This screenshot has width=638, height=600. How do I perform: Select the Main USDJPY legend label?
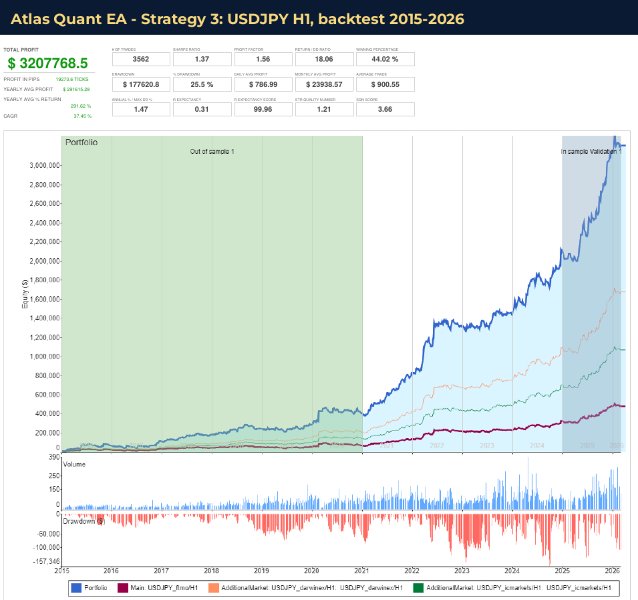[x=164, y=588]
